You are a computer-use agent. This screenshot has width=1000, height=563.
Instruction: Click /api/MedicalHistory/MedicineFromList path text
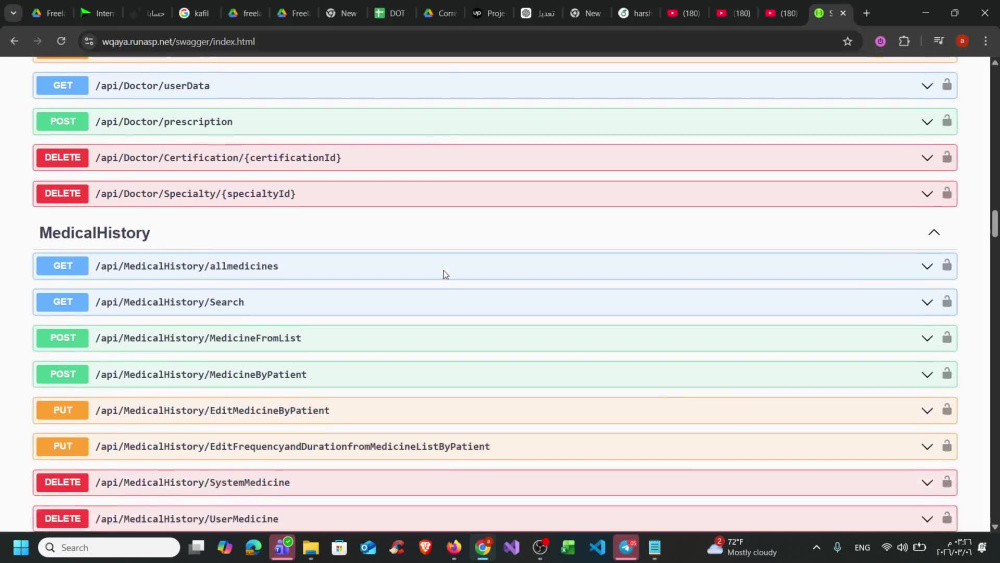tap(198, 338)
